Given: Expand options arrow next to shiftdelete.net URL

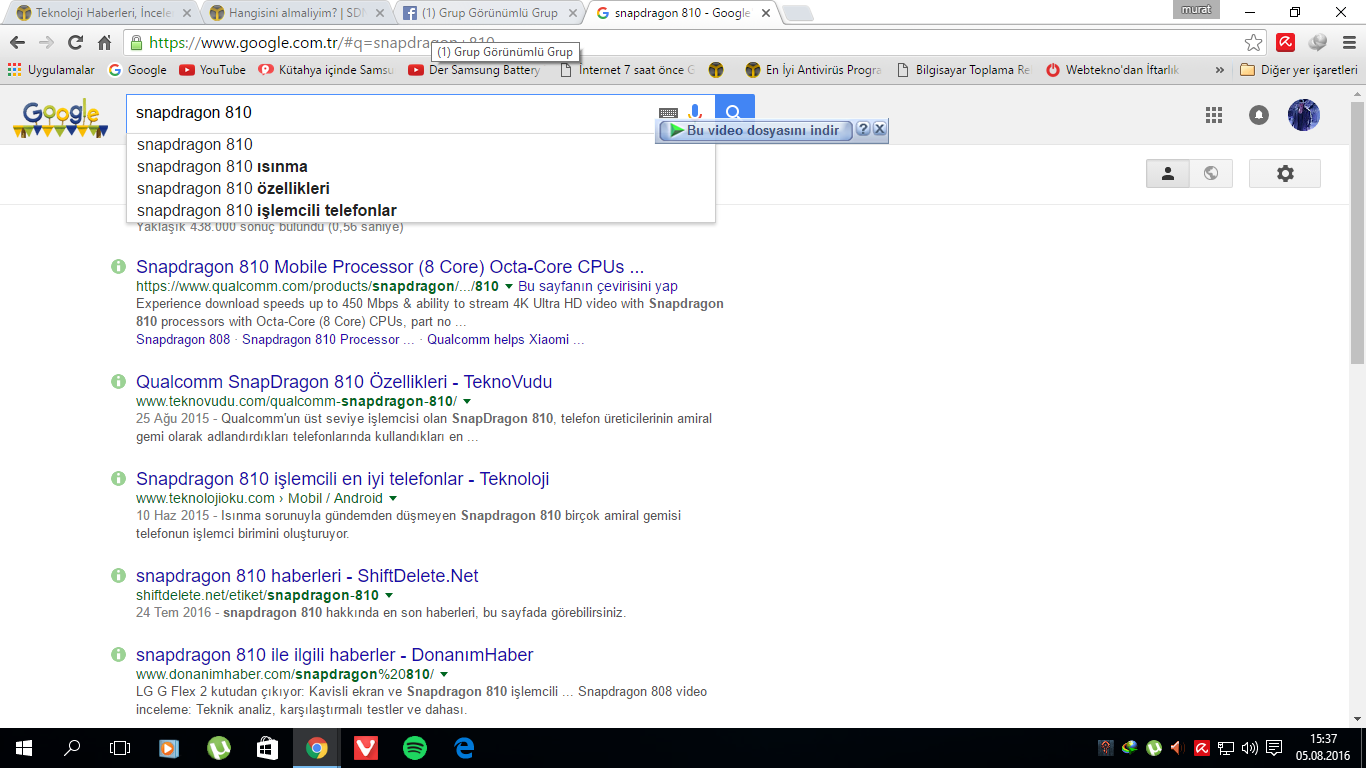Looking at the screenshot, I should click(x=389, y=595).
